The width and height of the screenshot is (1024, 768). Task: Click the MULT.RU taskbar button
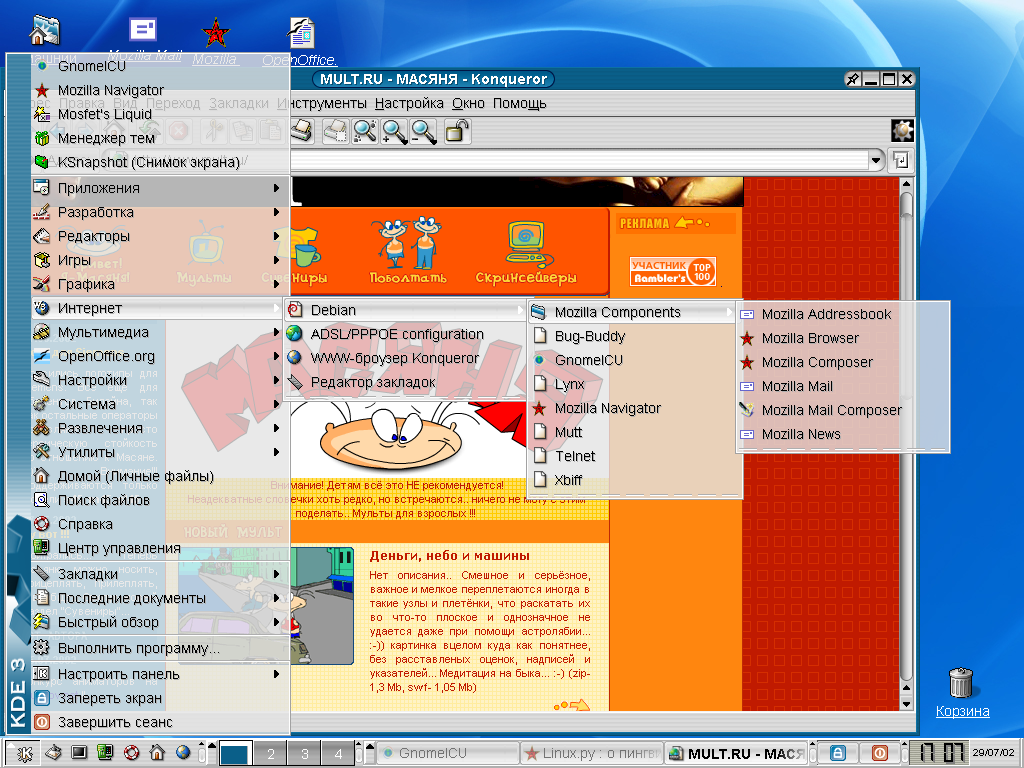[x=736, y=753]
